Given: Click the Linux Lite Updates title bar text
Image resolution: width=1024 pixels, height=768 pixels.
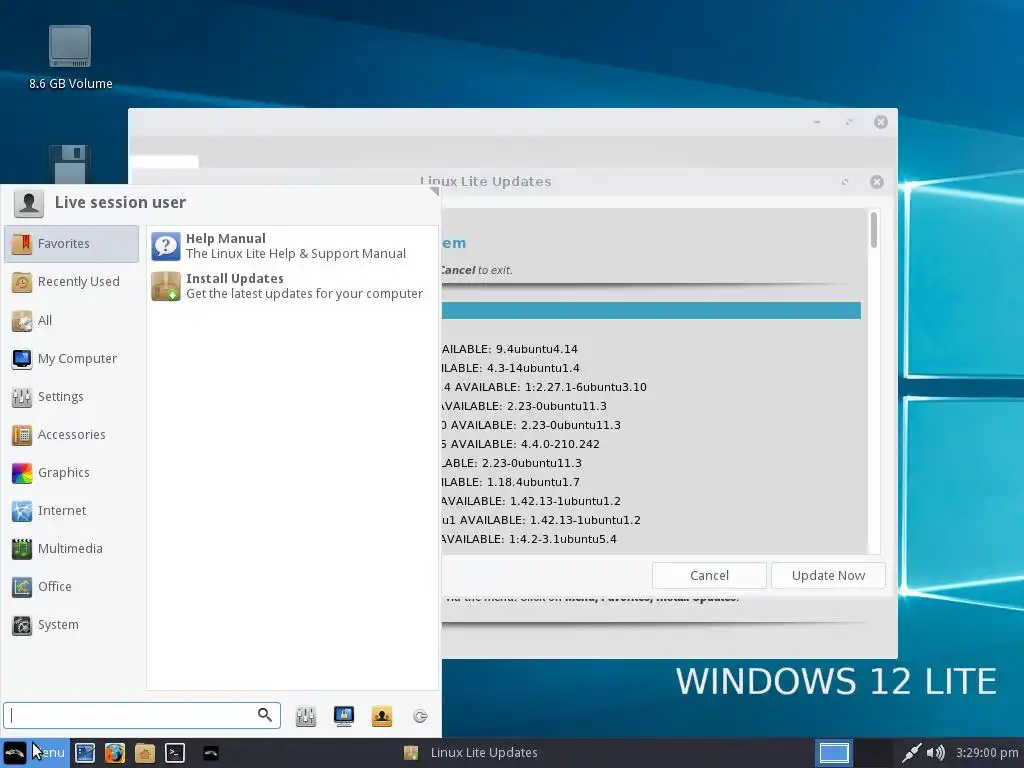Looking at the screenshot, I should click(486, 182).
